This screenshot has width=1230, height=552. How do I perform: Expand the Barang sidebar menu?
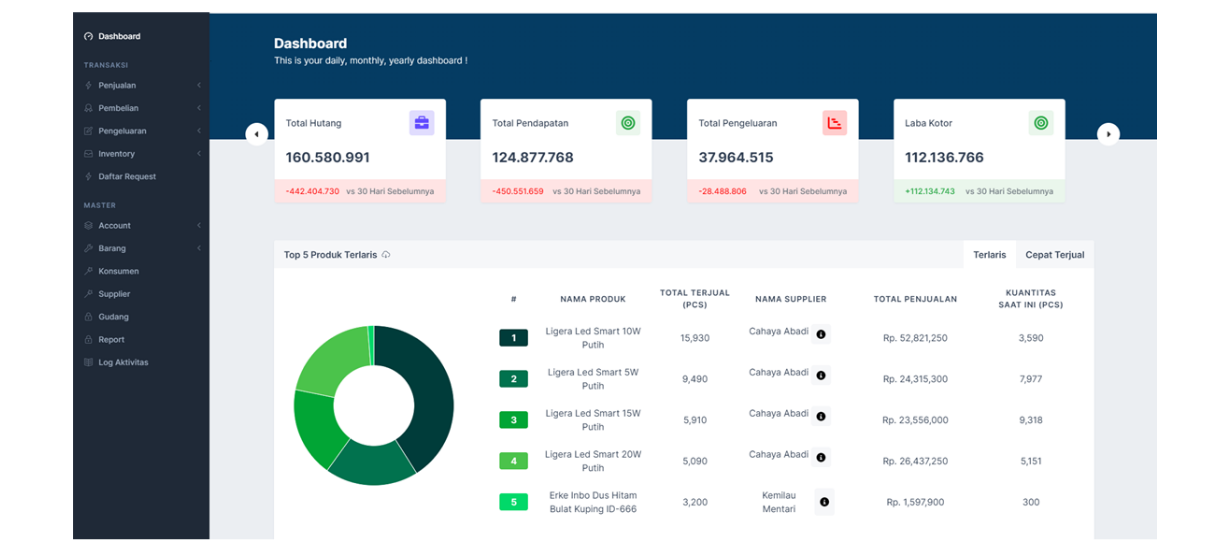pos(112,248)
